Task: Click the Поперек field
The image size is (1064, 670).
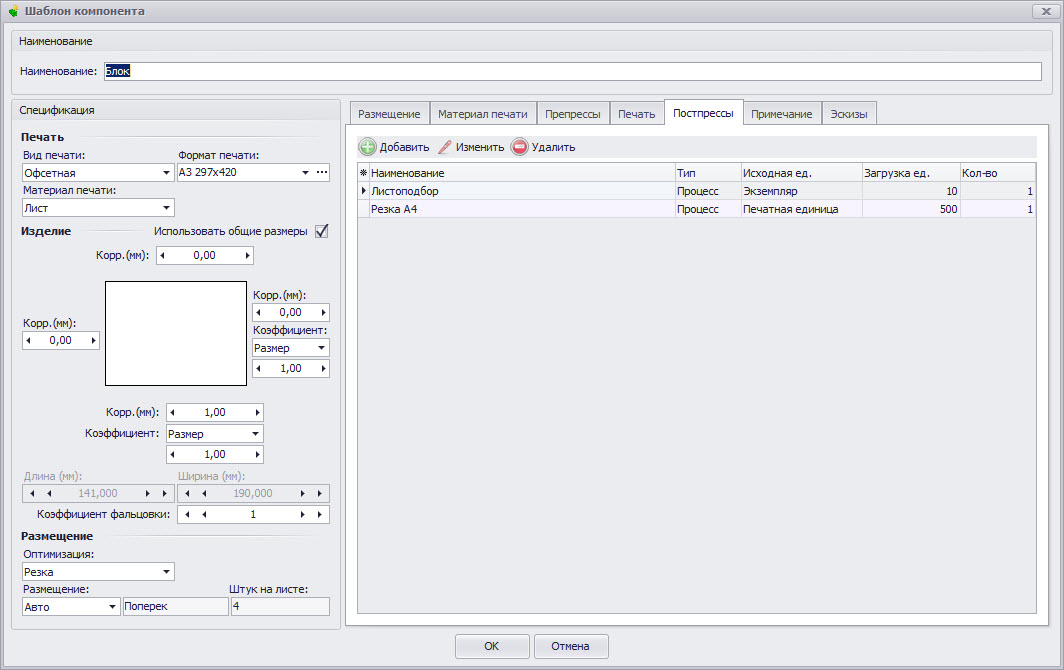Action: click(176, 606)
